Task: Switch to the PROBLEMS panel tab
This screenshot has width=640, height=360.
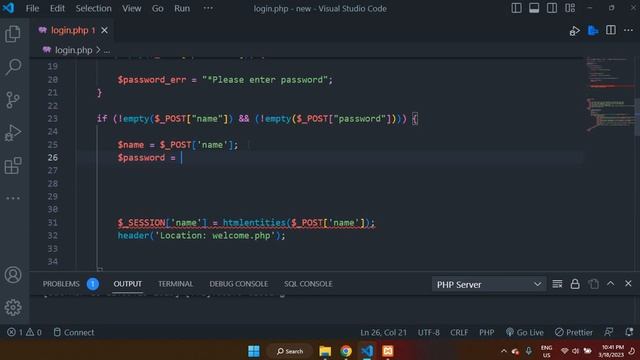Action: [61, 284]
